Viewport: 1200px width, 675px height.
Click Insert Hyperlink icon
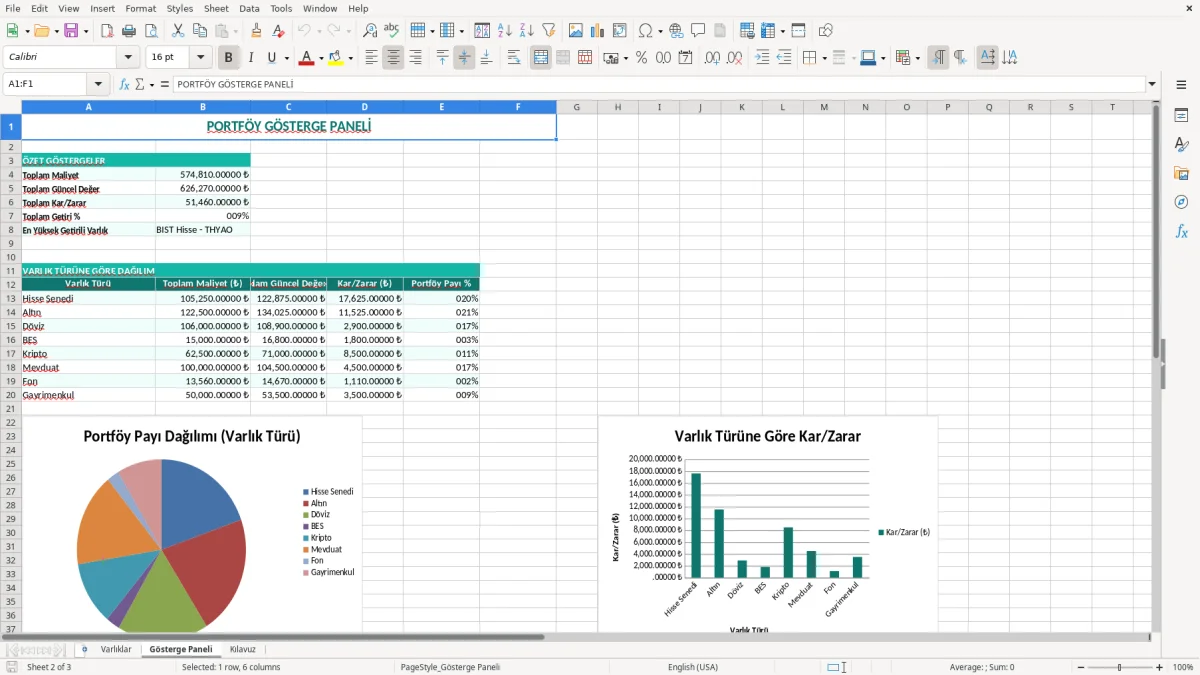[x=676, y=31]
